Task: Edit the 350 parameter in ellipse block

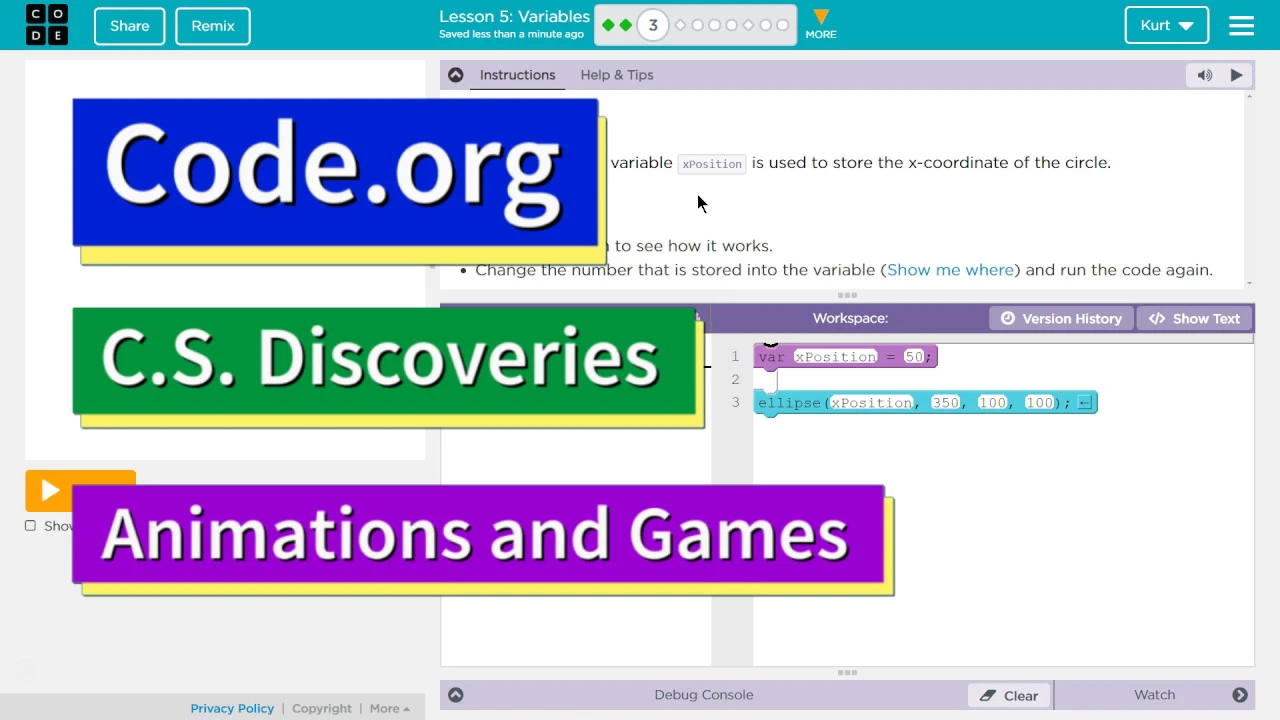Action: [x=945, y=402]
